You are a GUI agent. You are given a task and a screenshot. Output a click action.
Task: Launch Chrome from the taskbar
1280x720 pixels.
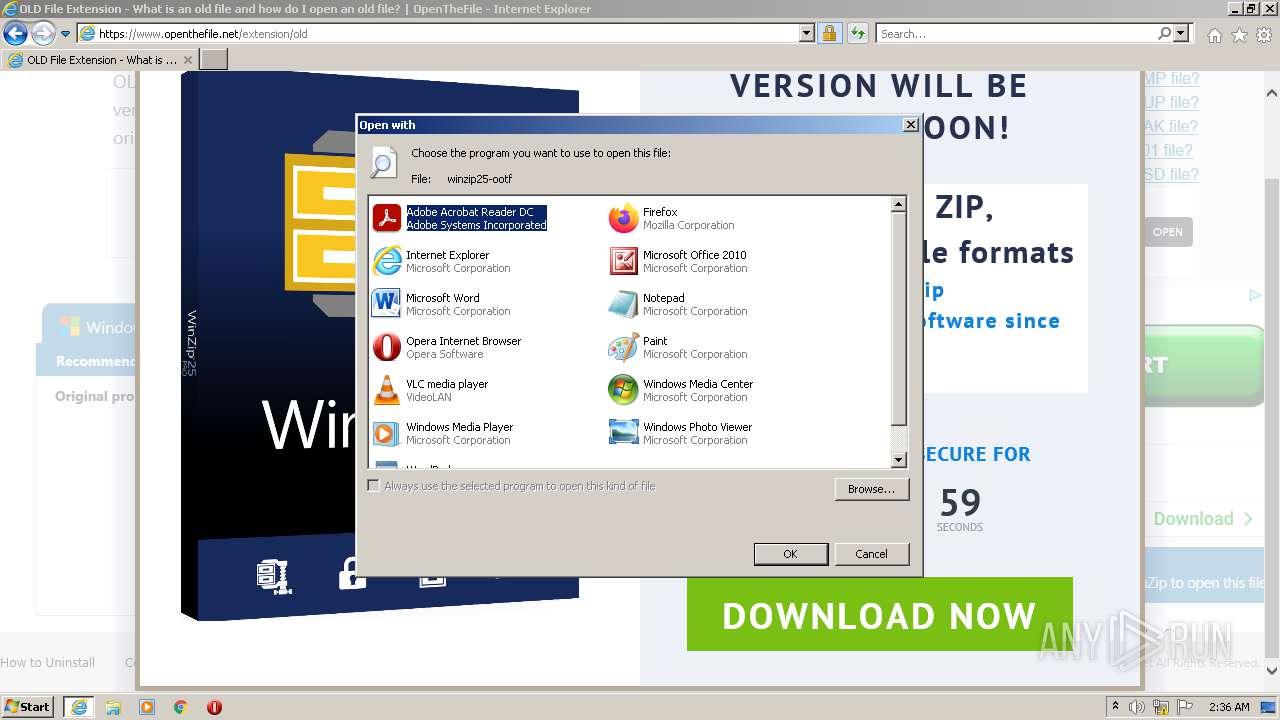[181, 707]
